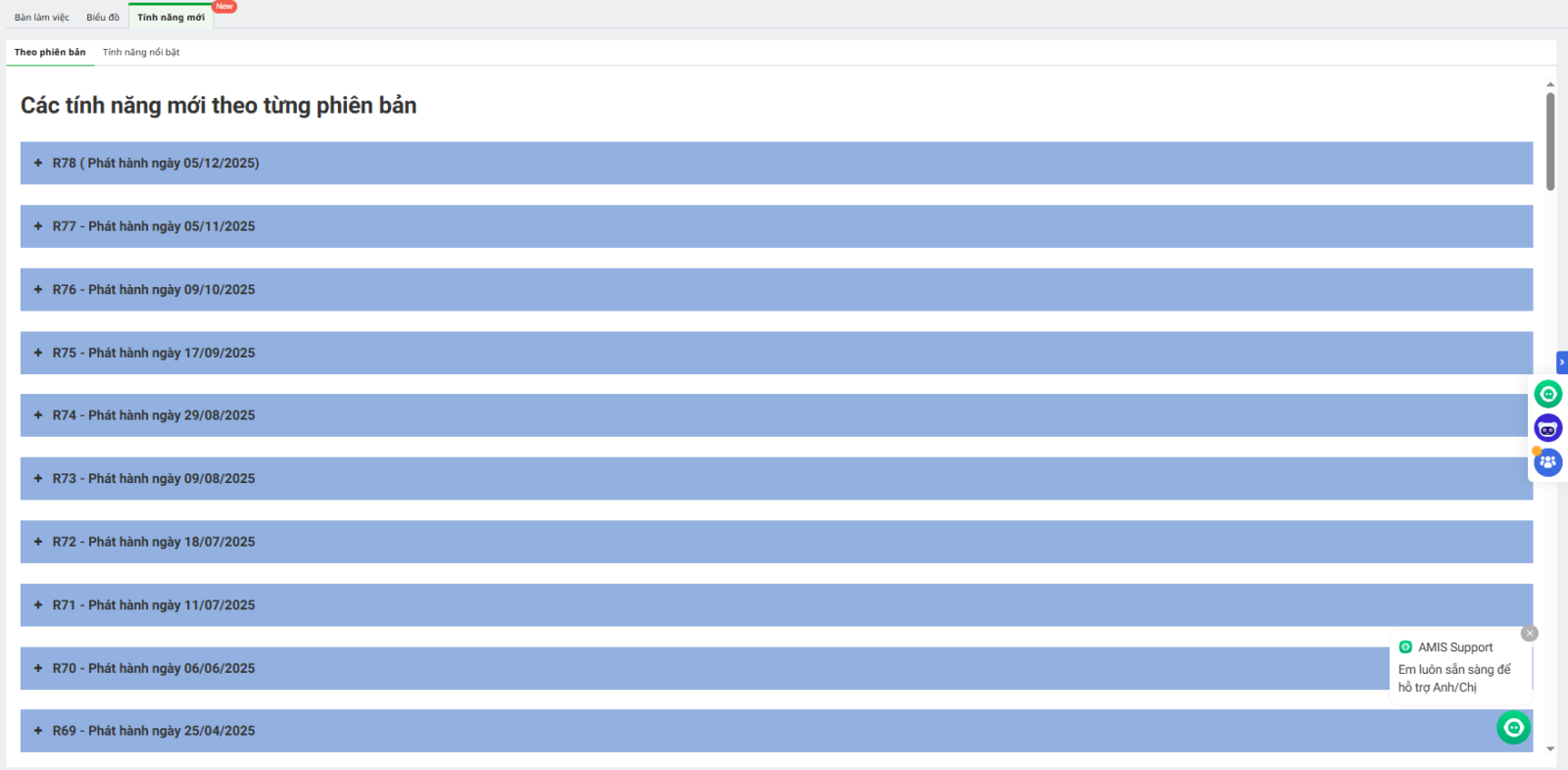Click the plus icon beside R75
Viewport: 1568px width, 770px height.
click(38, 353)
